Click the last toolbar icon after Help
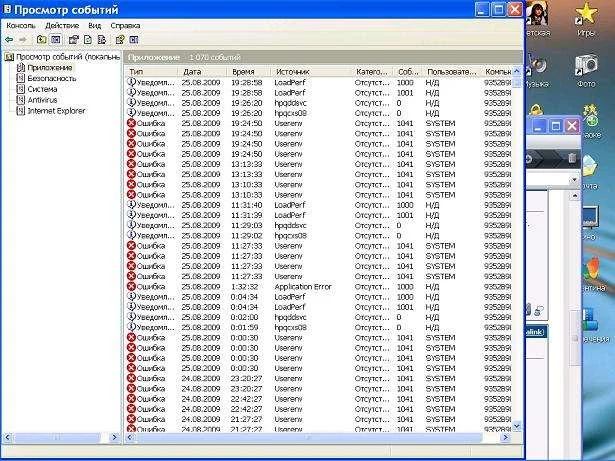The height and width of the screenshot is (461, 615). [x=134, y=40]
